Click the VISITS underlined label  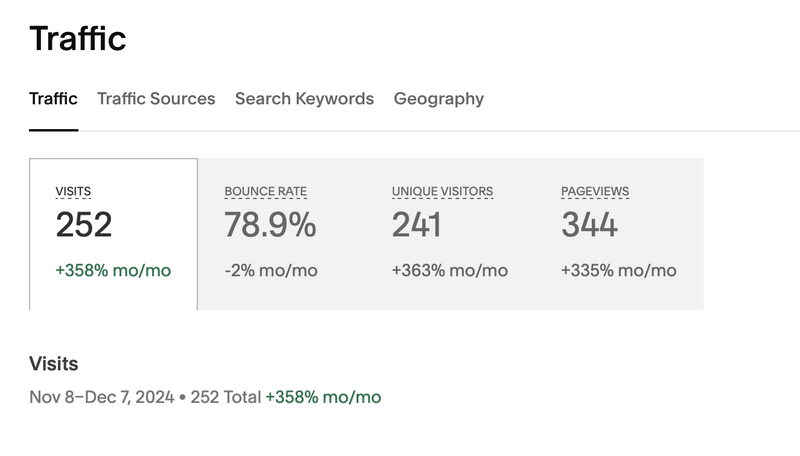[x=73, y=191]
